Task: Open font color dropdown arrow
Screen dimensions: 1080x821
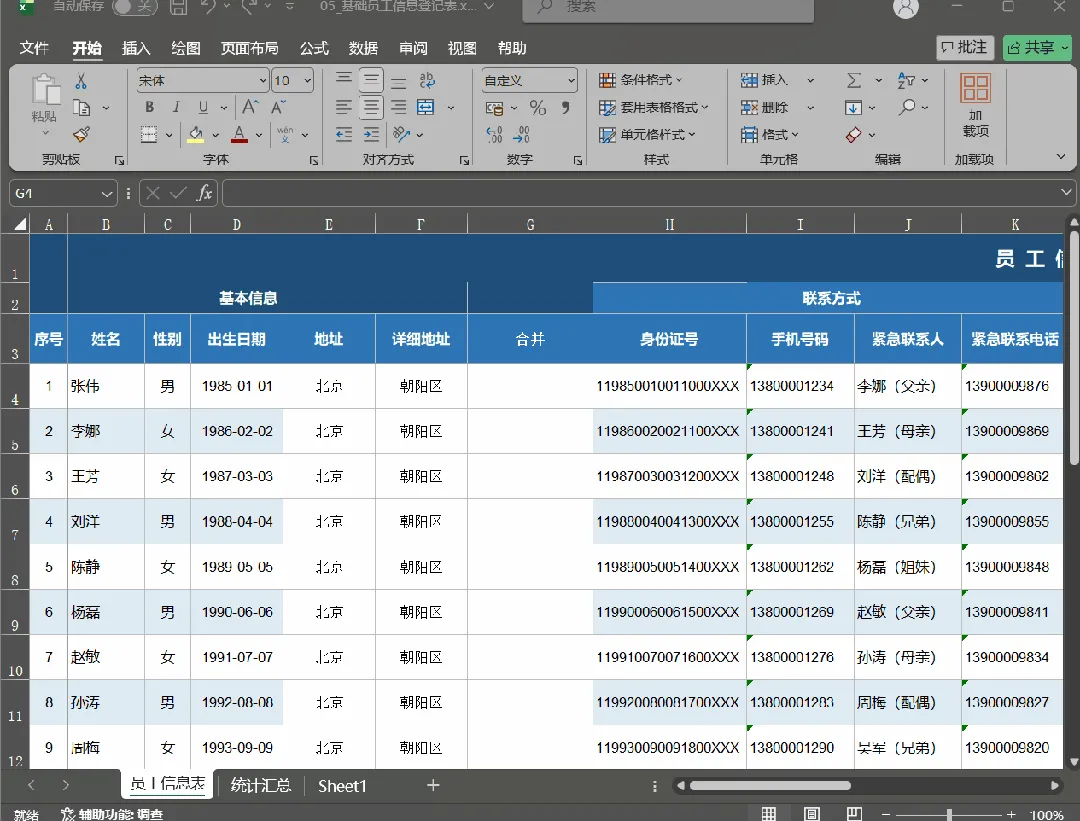Action: [x=259, y=135]
